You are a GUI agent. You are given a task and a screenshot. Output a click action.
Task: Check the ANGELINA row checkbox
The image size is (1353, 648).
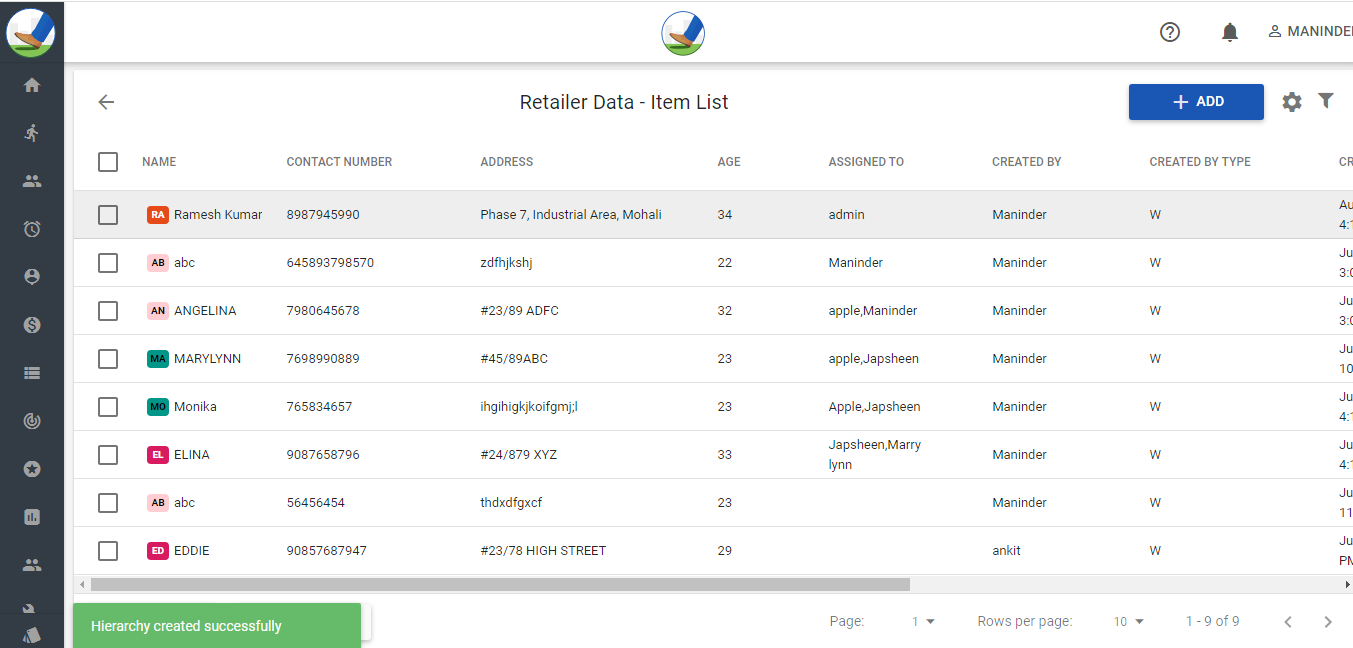click(x=108, y=311)
